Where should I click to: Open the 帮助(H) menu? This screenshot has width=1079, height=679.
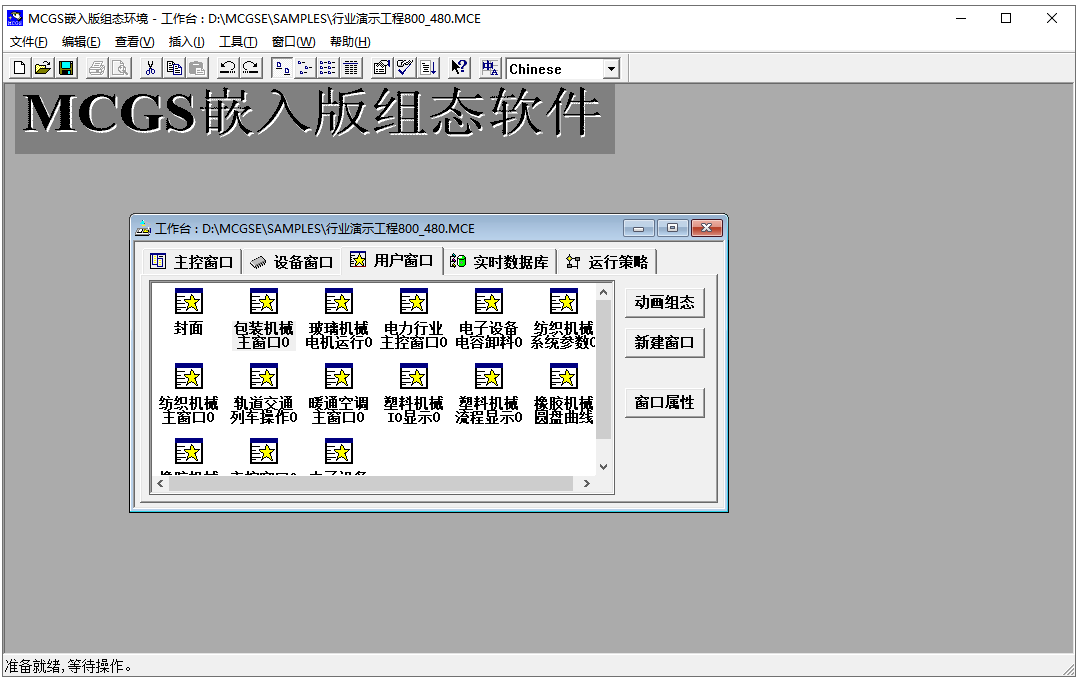point(350,42)
